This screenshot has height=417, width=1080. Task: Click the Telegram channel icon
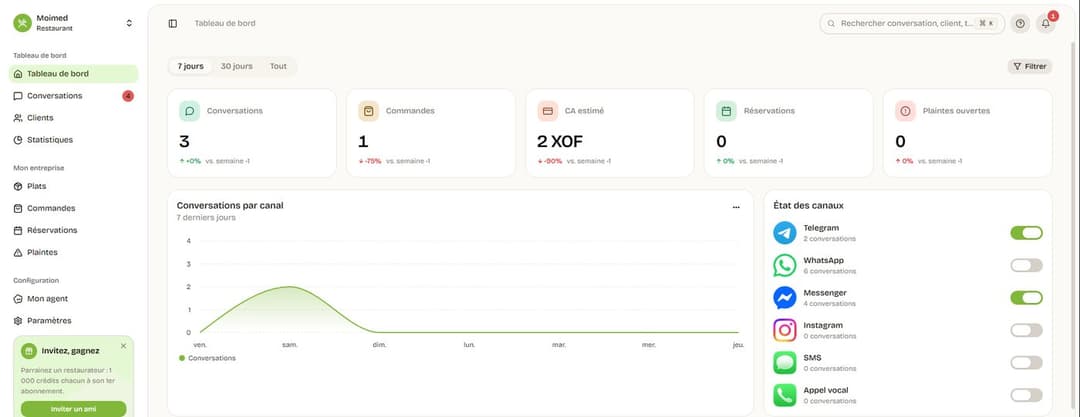click(x=785, y=233)
